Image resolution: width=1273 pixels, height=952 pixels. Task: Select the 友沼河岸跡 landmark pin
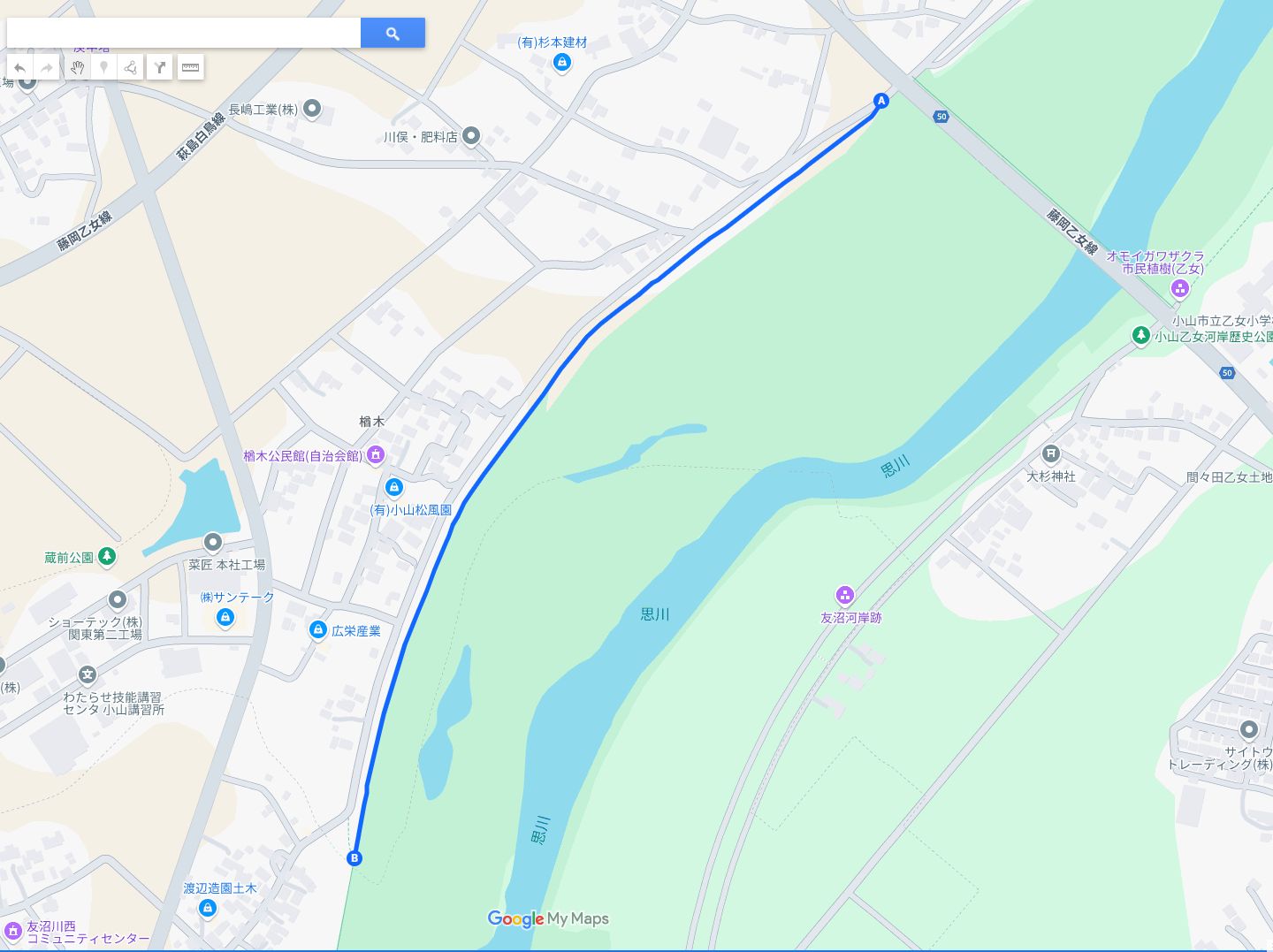click(x=845, y=595)
